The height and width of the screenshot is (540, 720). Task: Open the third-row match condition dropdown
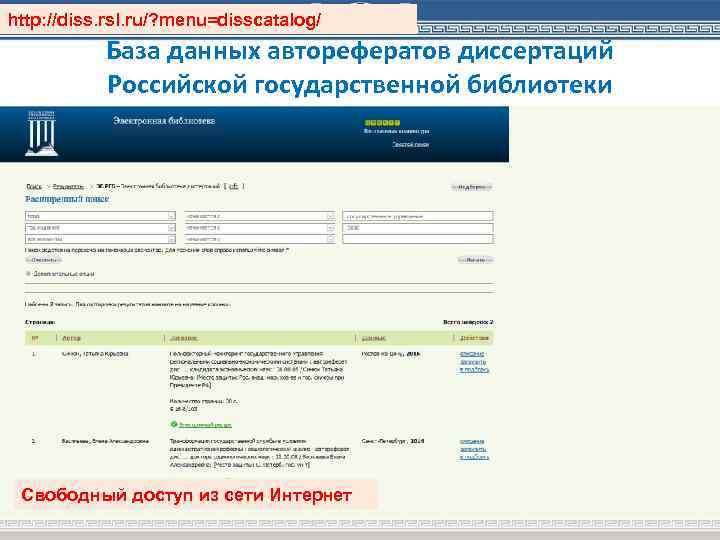tap(330, 239)
